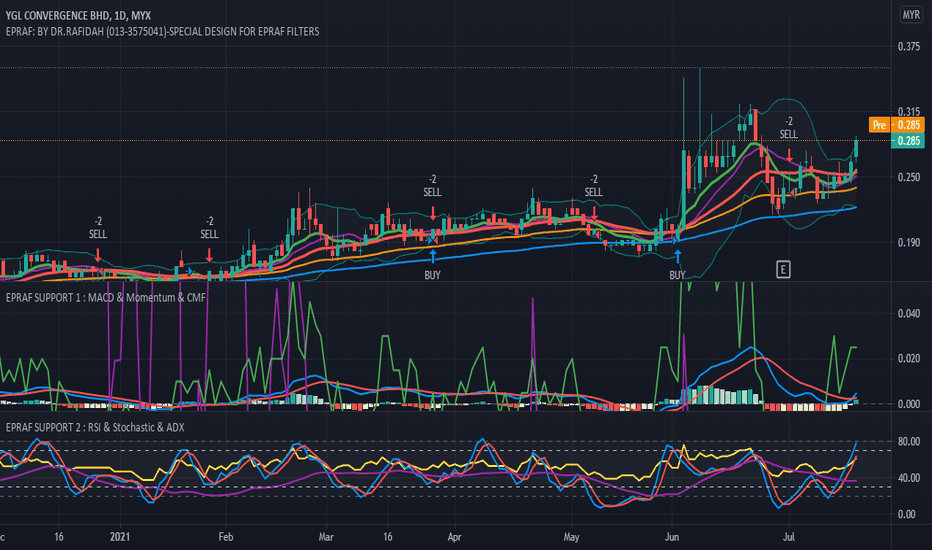Click the -2 SELL text label near July
Screen dimensions: 932x550
789,128
